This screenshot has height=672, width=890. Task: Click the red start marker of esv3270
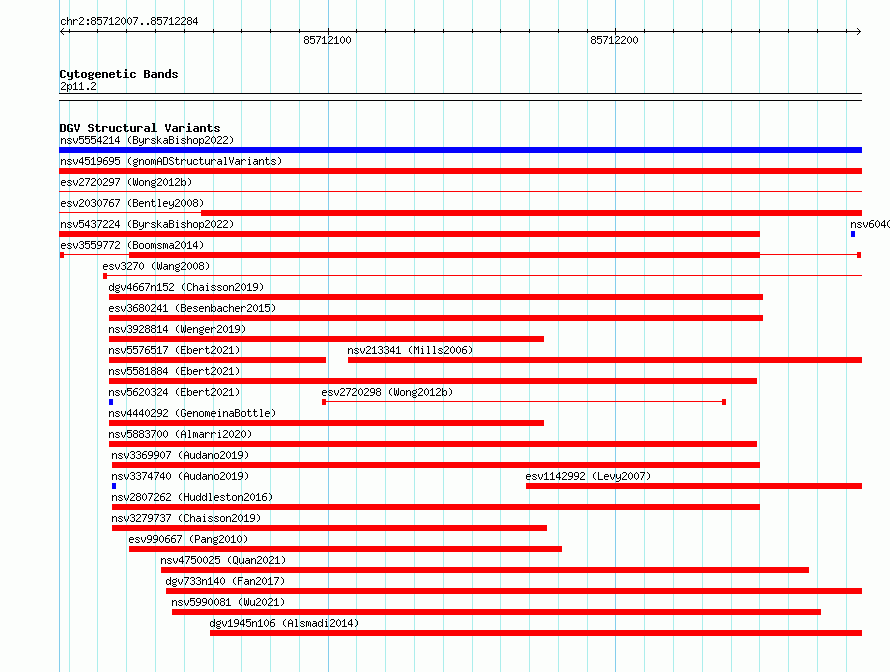[105, 276]
